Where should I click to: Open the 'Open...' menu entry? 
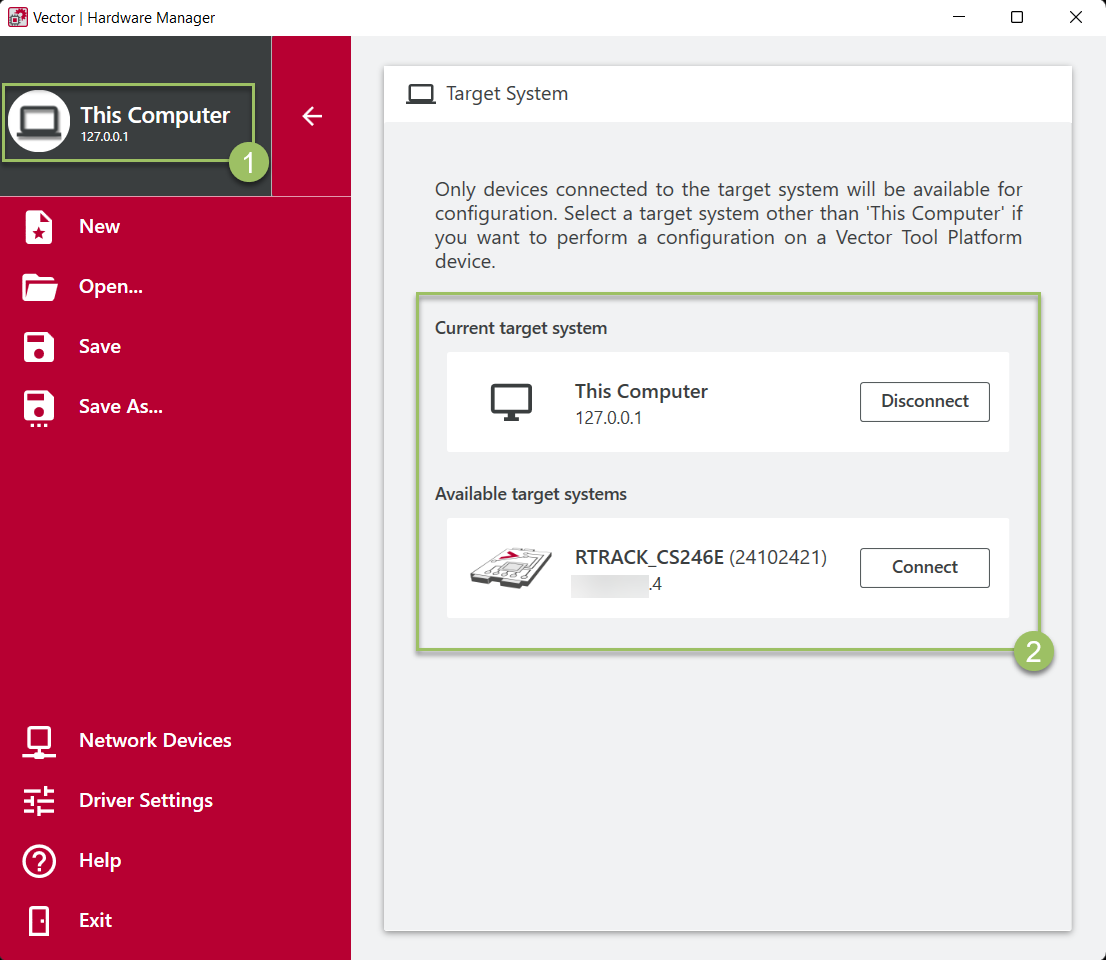pyautogui.click(x=110, y=287)
